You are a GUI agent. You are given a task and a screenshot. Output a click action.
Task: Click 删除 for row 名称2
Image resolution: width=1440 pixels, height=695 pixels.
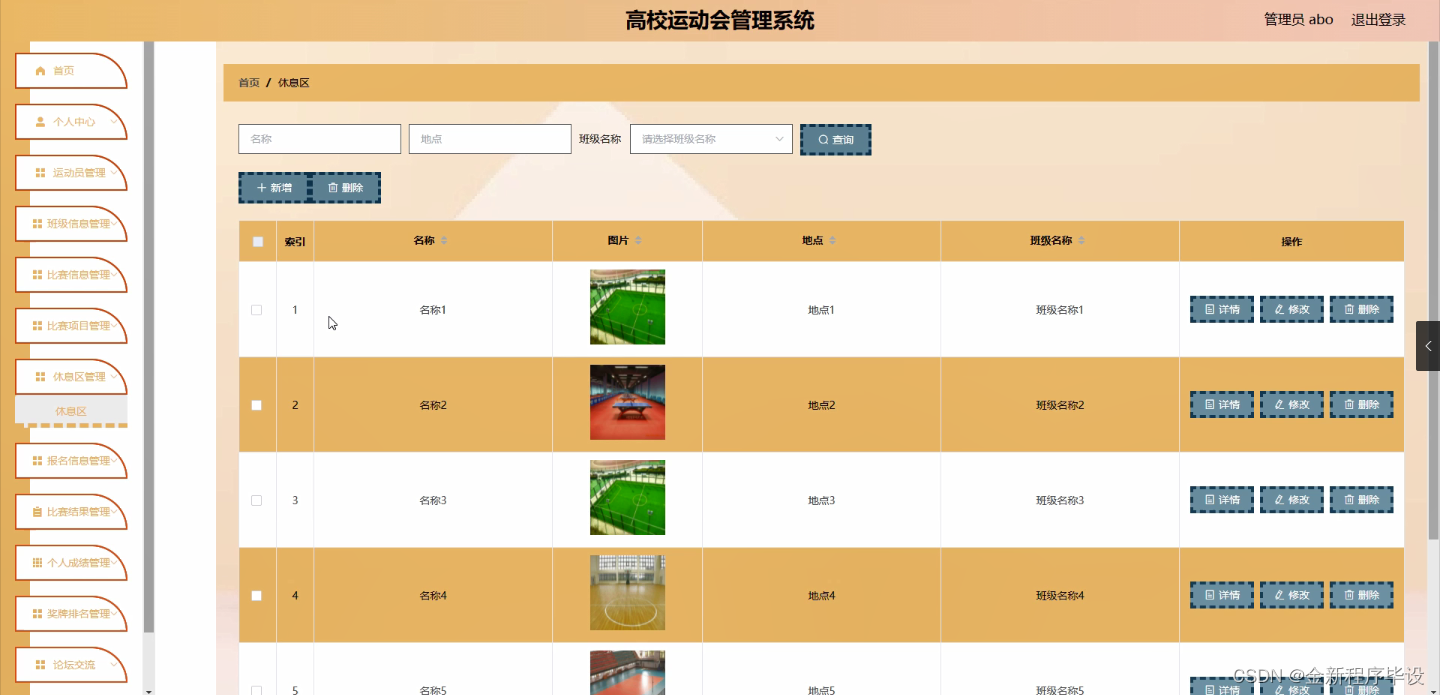[1361, 405]
